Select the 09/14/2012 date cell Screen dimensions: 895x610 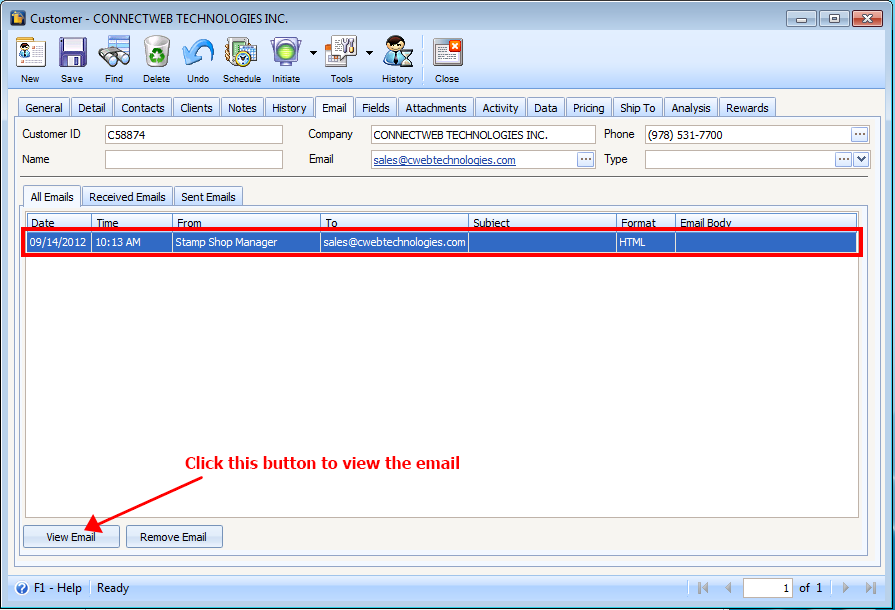click(x=59, y=242)
